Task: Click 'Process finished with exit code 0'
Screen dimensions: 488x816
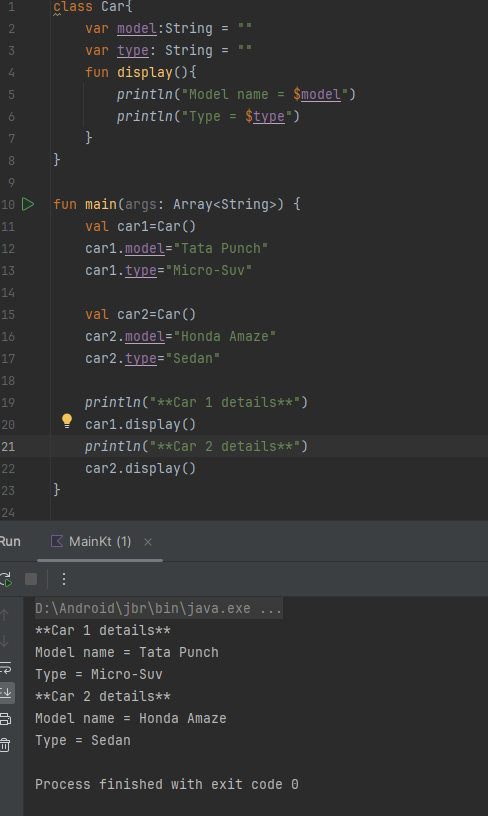Action: click(167, 784)
